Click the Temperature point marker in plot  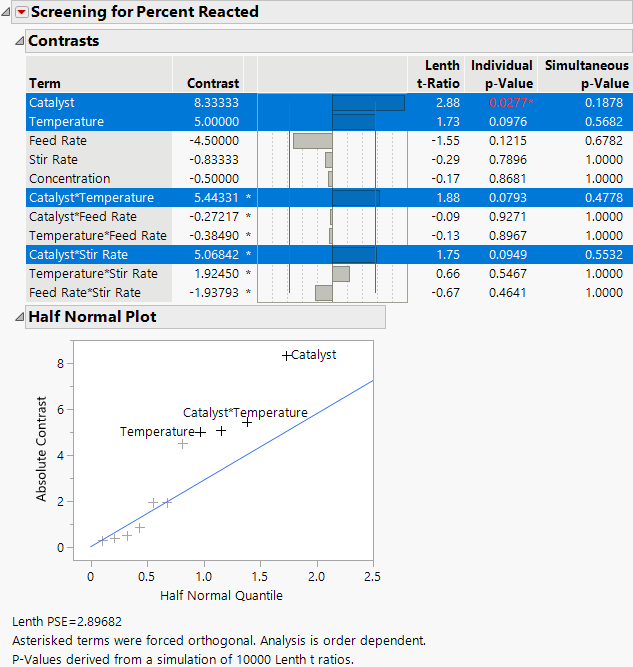click(201, 432)
